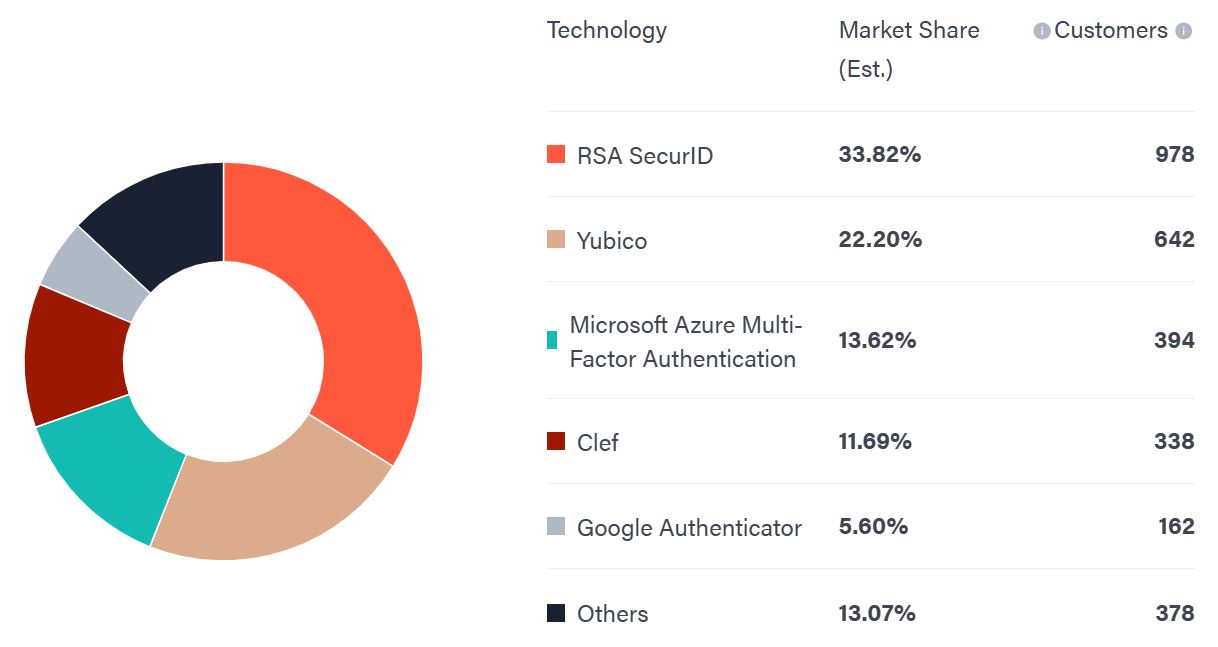Select the teal Azure donut segment
The image size is (1218, 647).
coord(110,460)
